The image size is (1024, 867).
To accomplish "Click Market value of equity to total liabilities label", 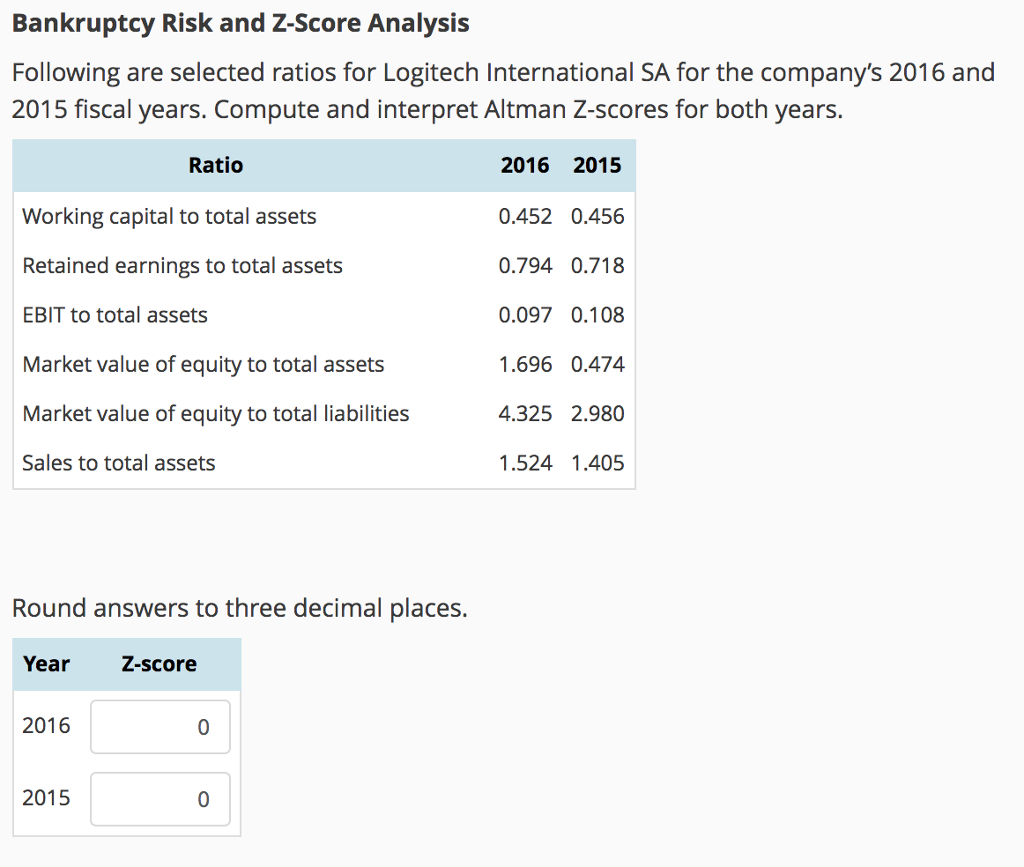I will [215, 413].
